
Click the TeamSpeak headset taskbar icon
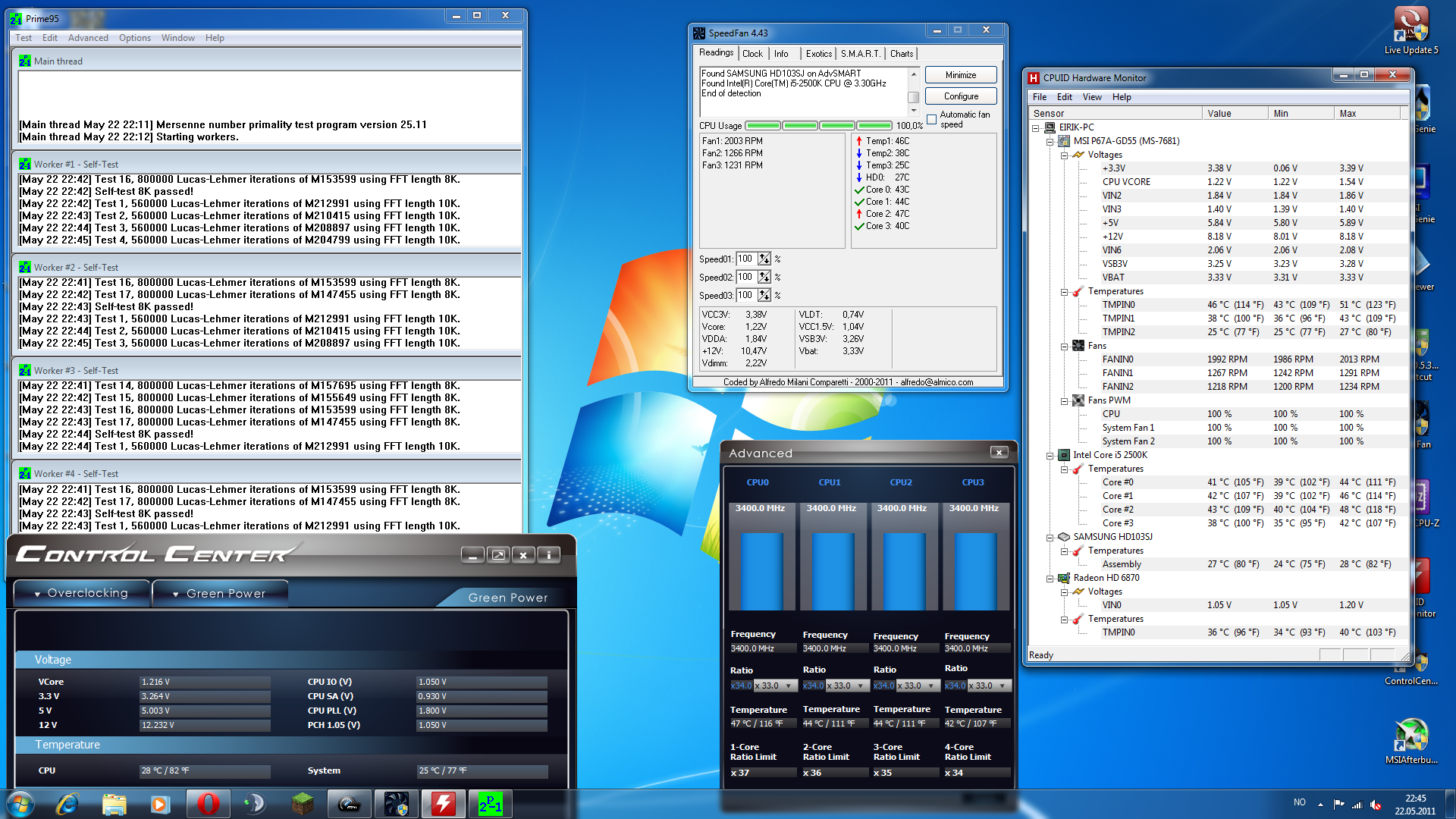(x=255, y=804)
